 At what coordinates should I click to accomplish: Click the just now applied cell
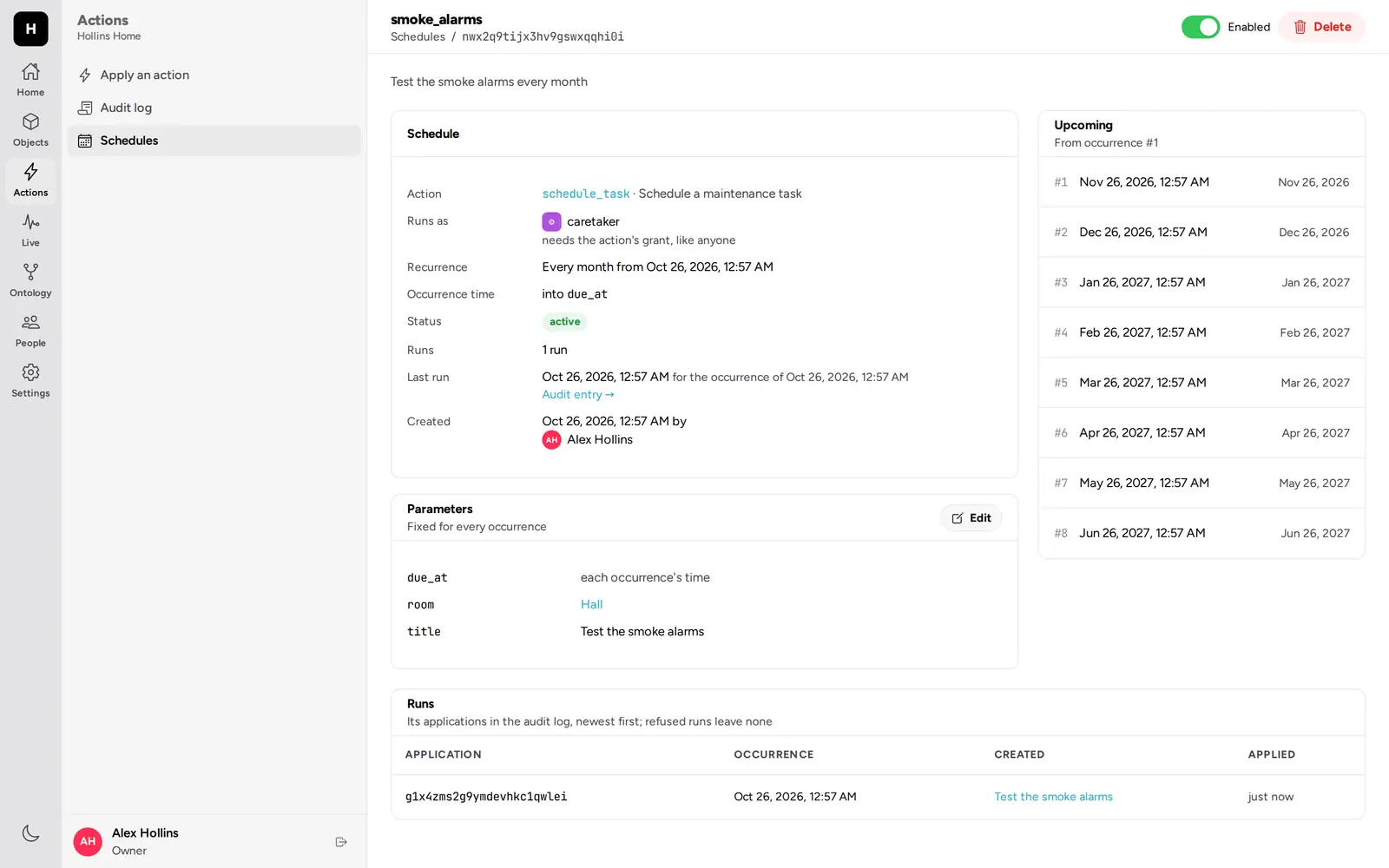coord(1271,797)
